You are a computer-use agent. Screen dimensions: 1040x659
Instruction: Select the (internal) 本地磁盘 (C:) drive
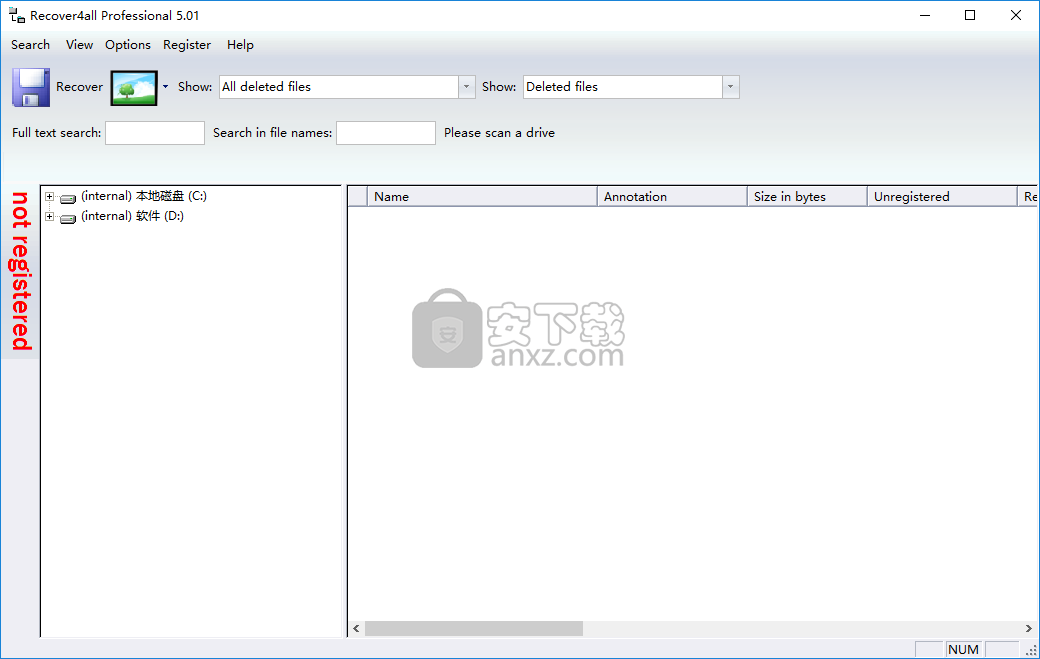pyautogui.click(x=144, y=196)
